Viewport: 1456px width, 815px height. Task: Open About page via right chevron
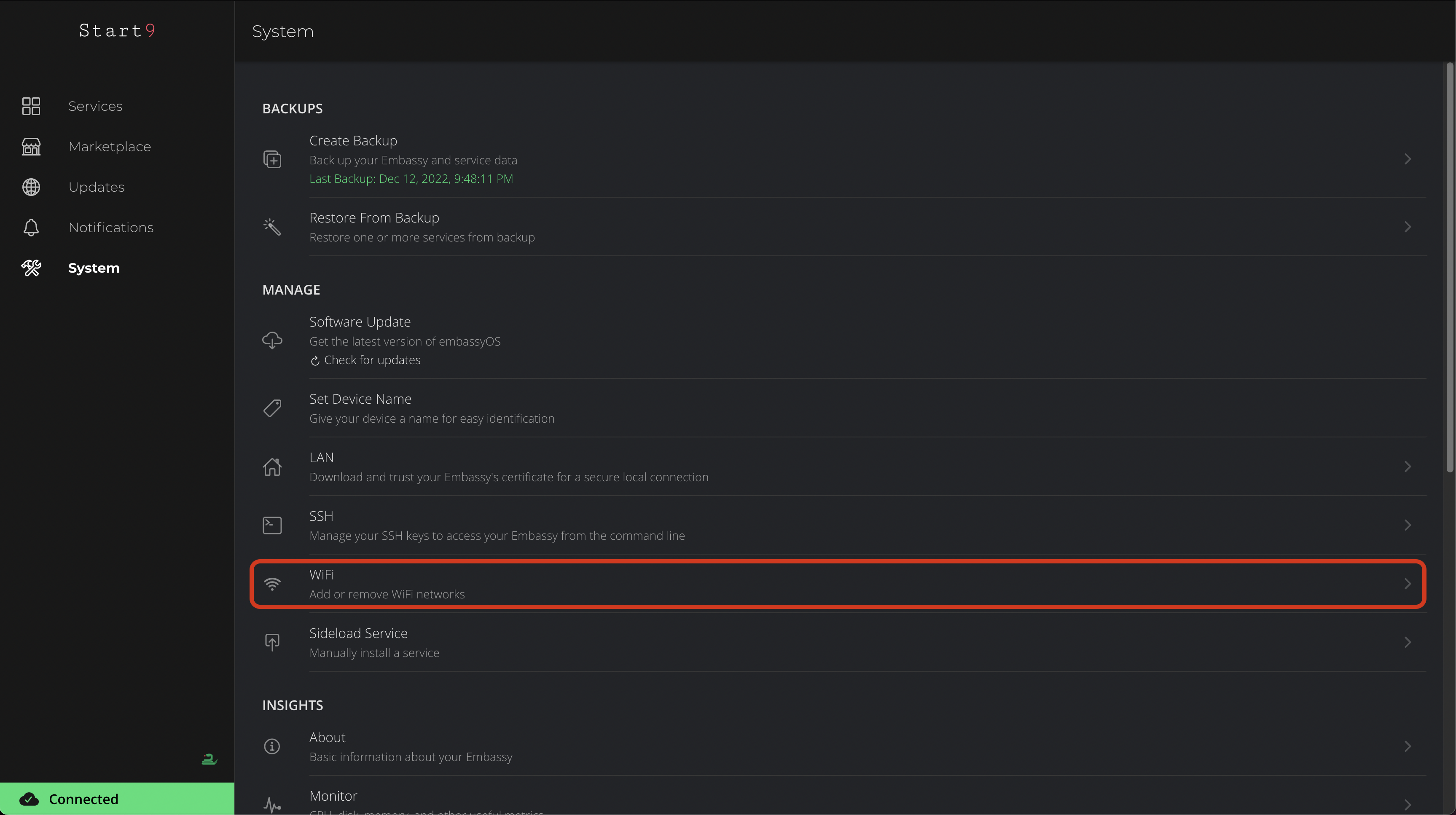1408,747
